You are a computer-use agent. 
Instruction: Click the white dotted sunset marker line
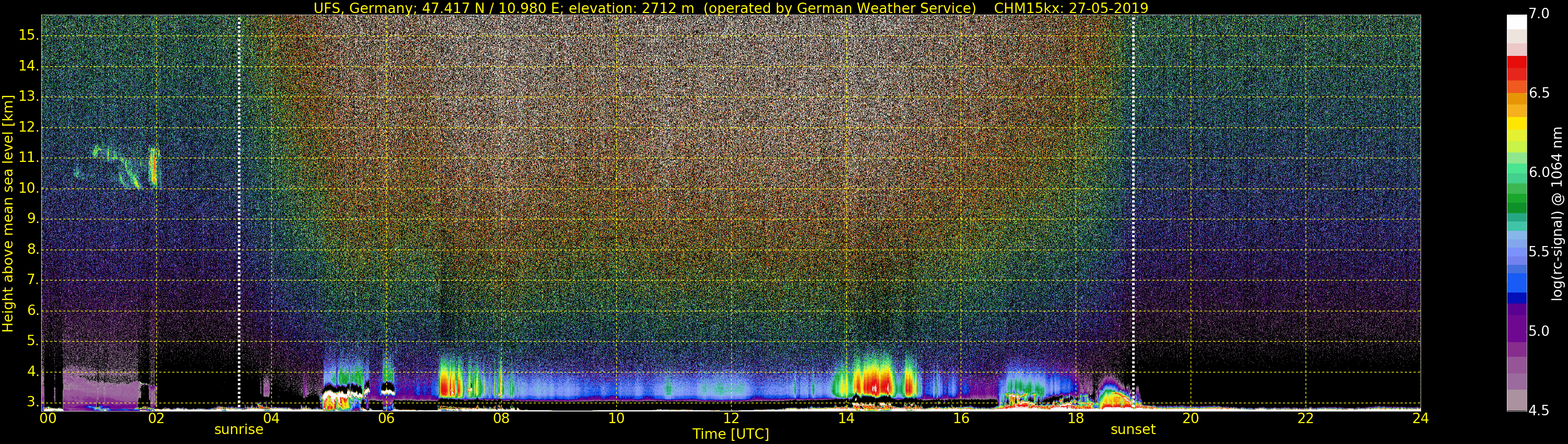tap(1133, 212)
